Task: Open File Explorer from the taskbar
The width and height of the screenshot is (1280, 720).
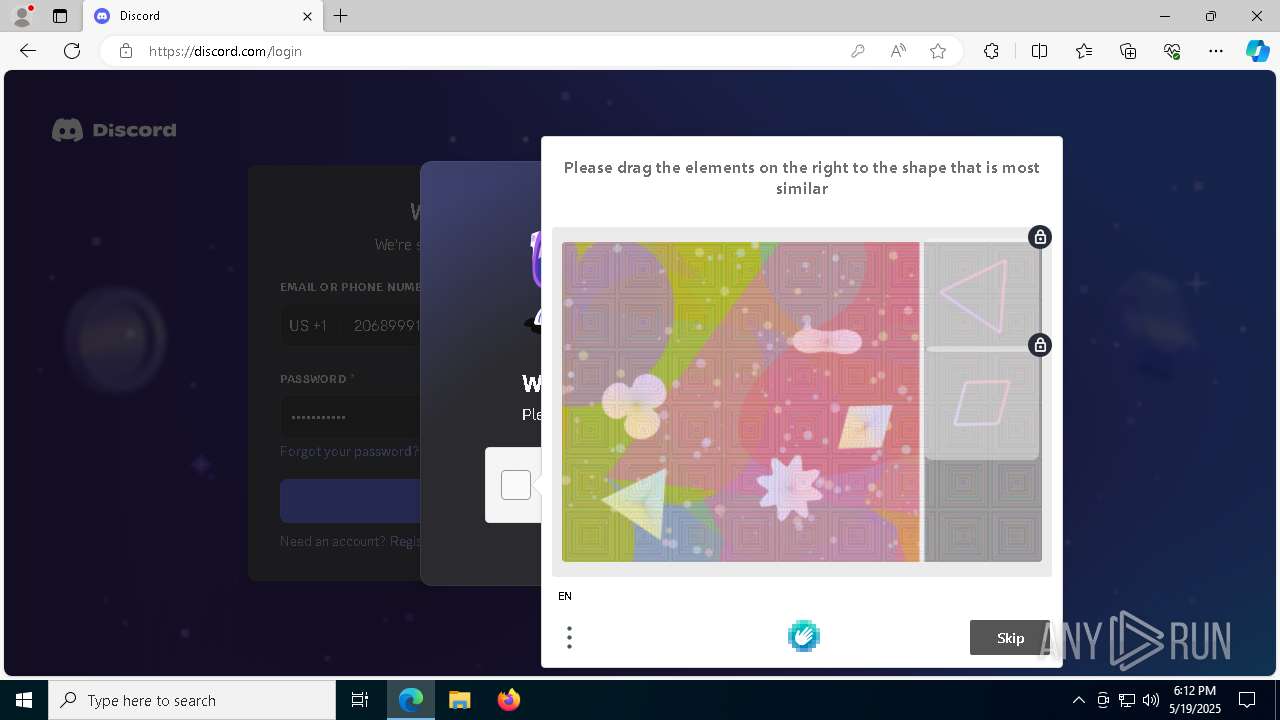Action: (x=460, y=700)
